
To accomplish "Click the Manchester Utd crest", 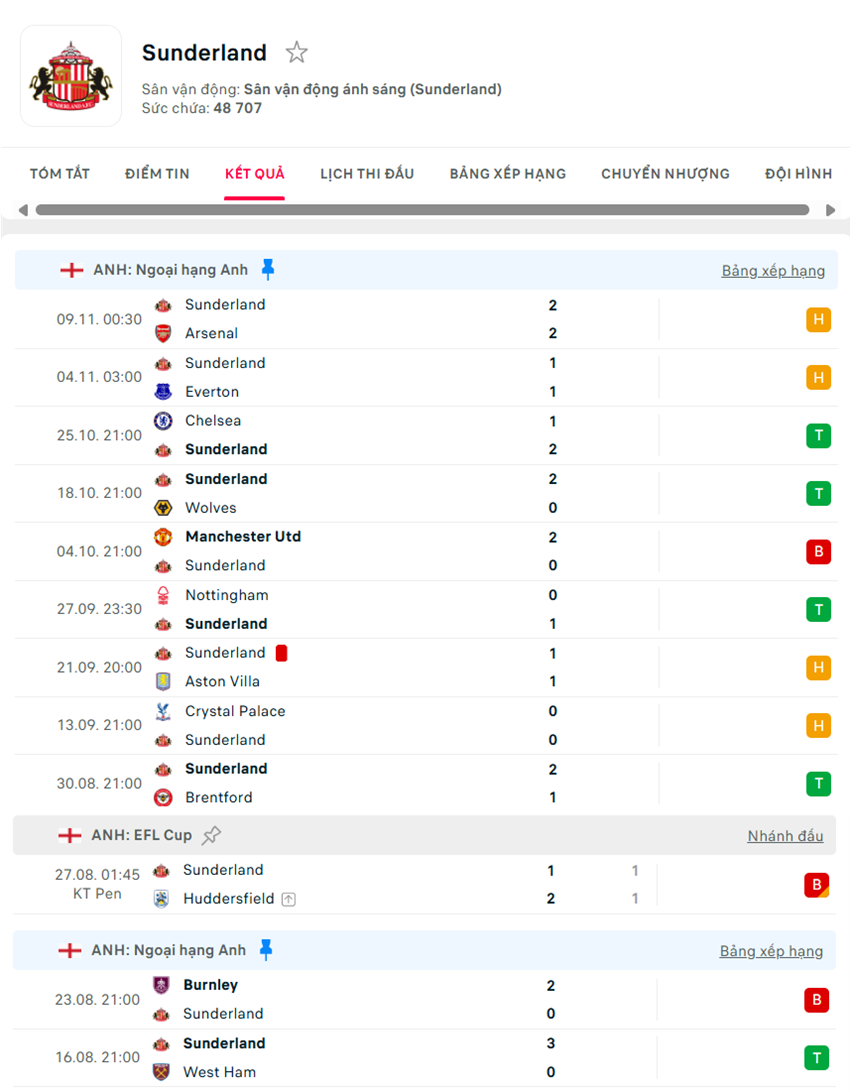I will (x=163, y=537).
